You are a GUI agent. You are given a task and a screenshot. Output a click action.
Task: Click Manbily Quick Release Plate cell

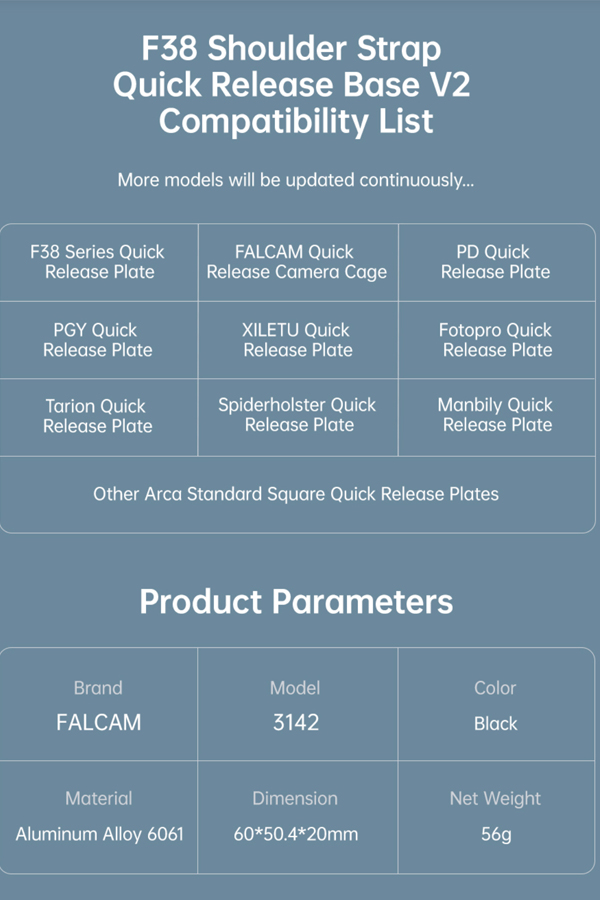497,417
